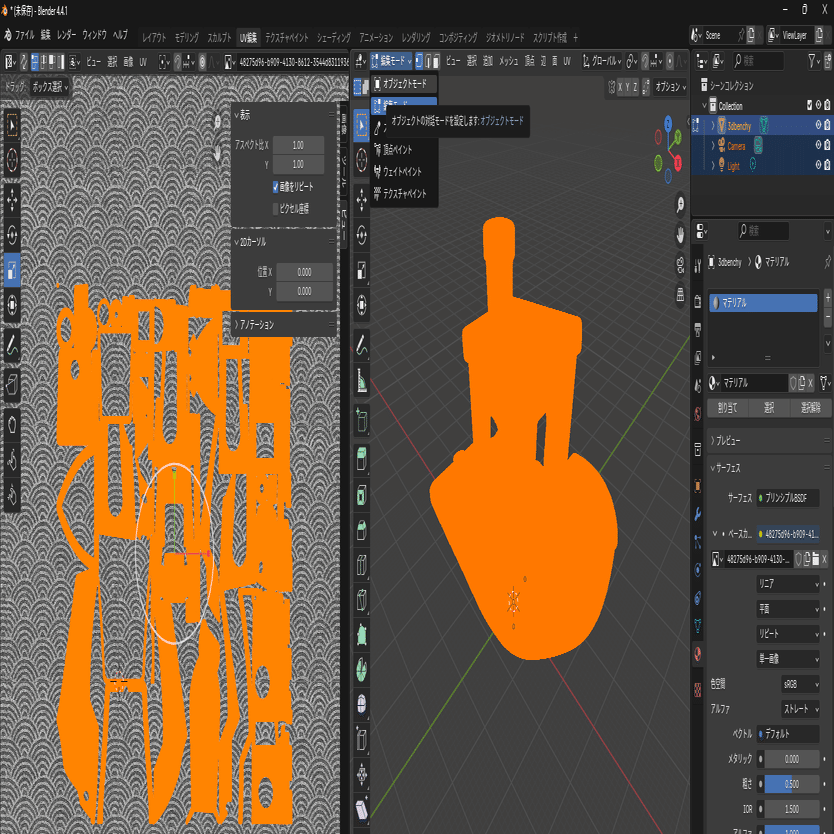This screenshot has height=834, width=834.
Task: Expand the アノテーション panel
Action: (285, 324)
